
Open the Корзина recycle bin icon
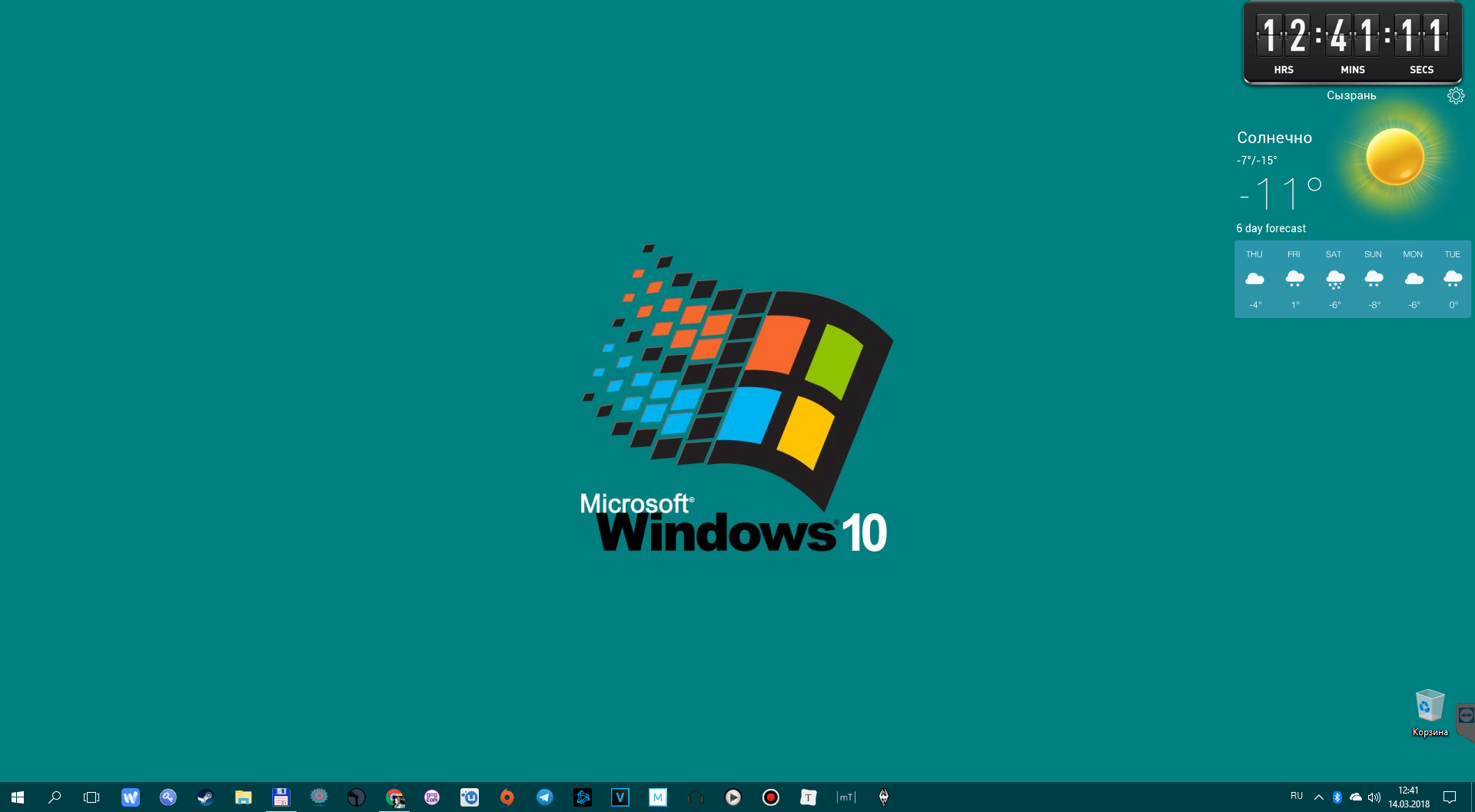tap(1430, 713)
